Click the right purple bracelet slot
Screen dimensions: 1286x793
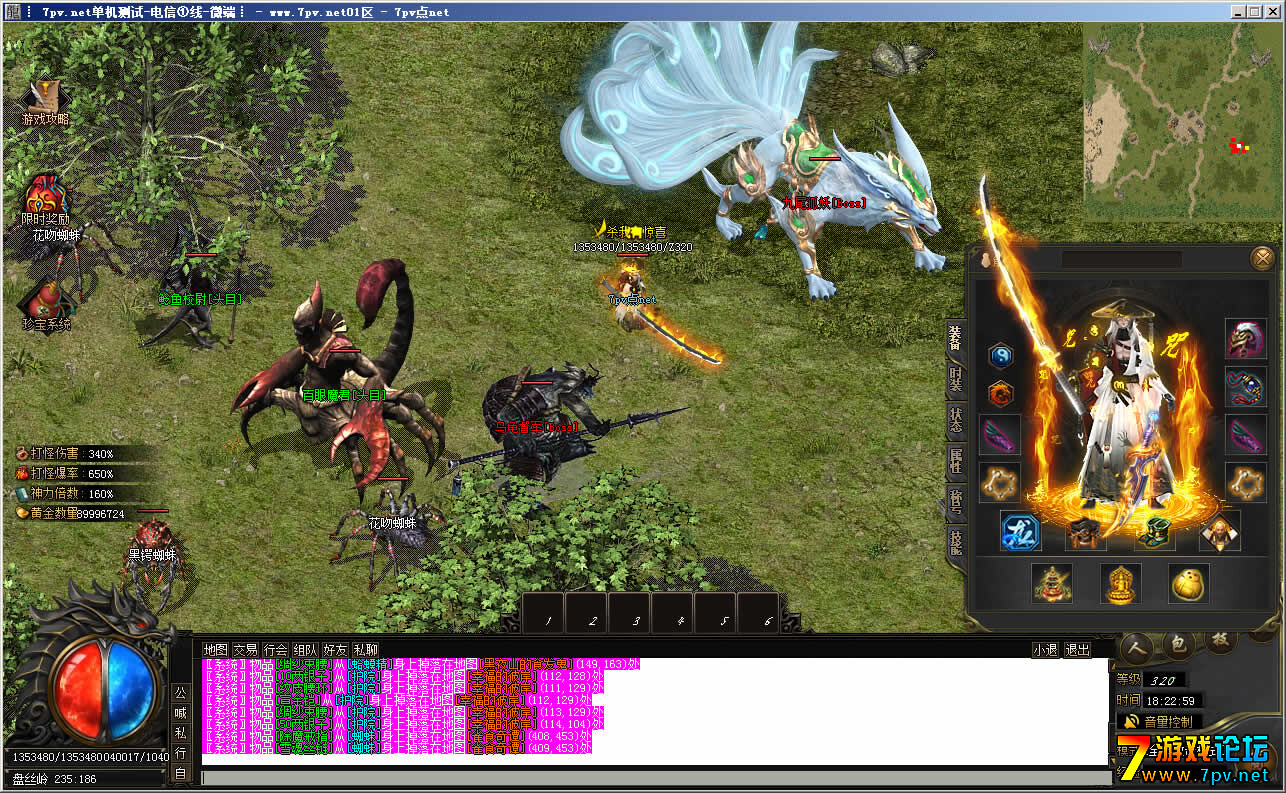click(1245, 435)
